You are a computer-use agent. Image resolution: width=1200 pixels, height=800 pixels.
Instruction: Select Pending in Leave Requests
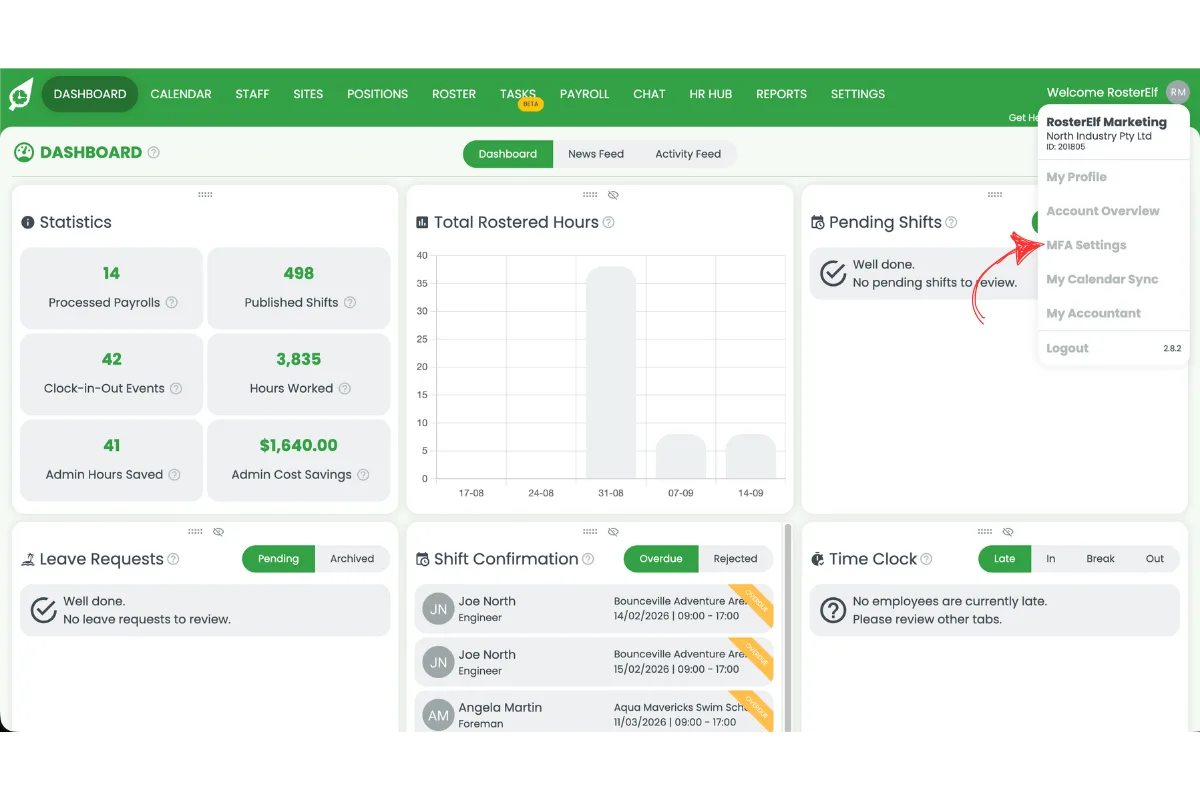coord(278,559)
